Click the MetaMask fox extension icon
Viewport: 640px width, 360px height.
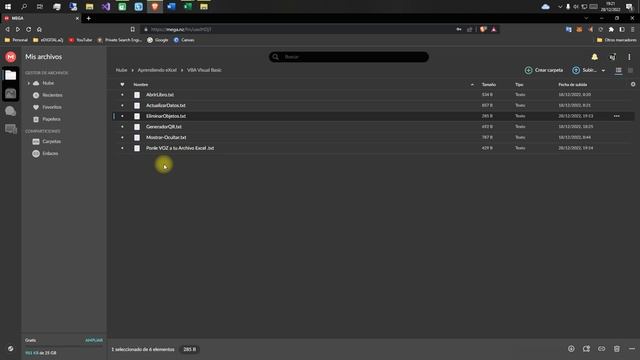point(579,29)
